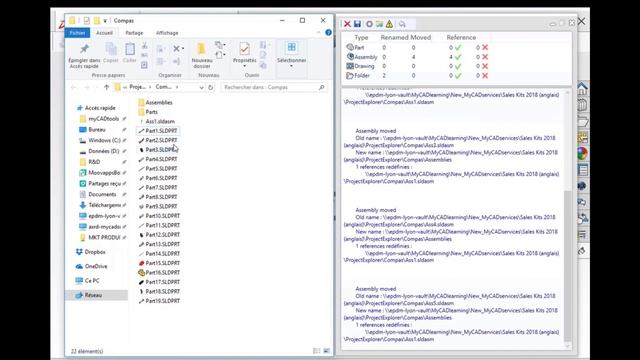Click the grayed undo arrow in ProjectExplorer toolbar
The height and width of the screenshot is (360, 640).
[402, 24]
